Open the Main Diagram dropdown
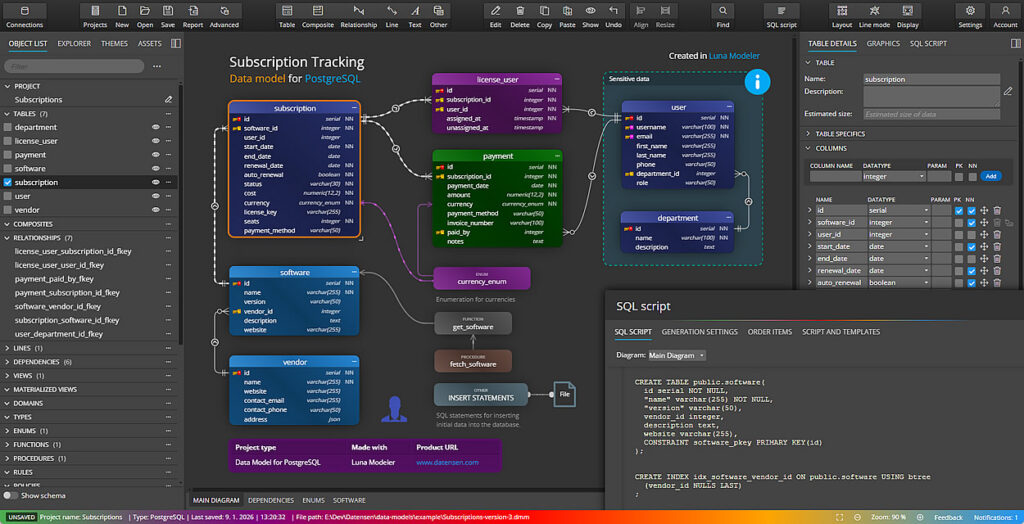The height and width of the screenshot is (524, 1024). click(677, 355)
